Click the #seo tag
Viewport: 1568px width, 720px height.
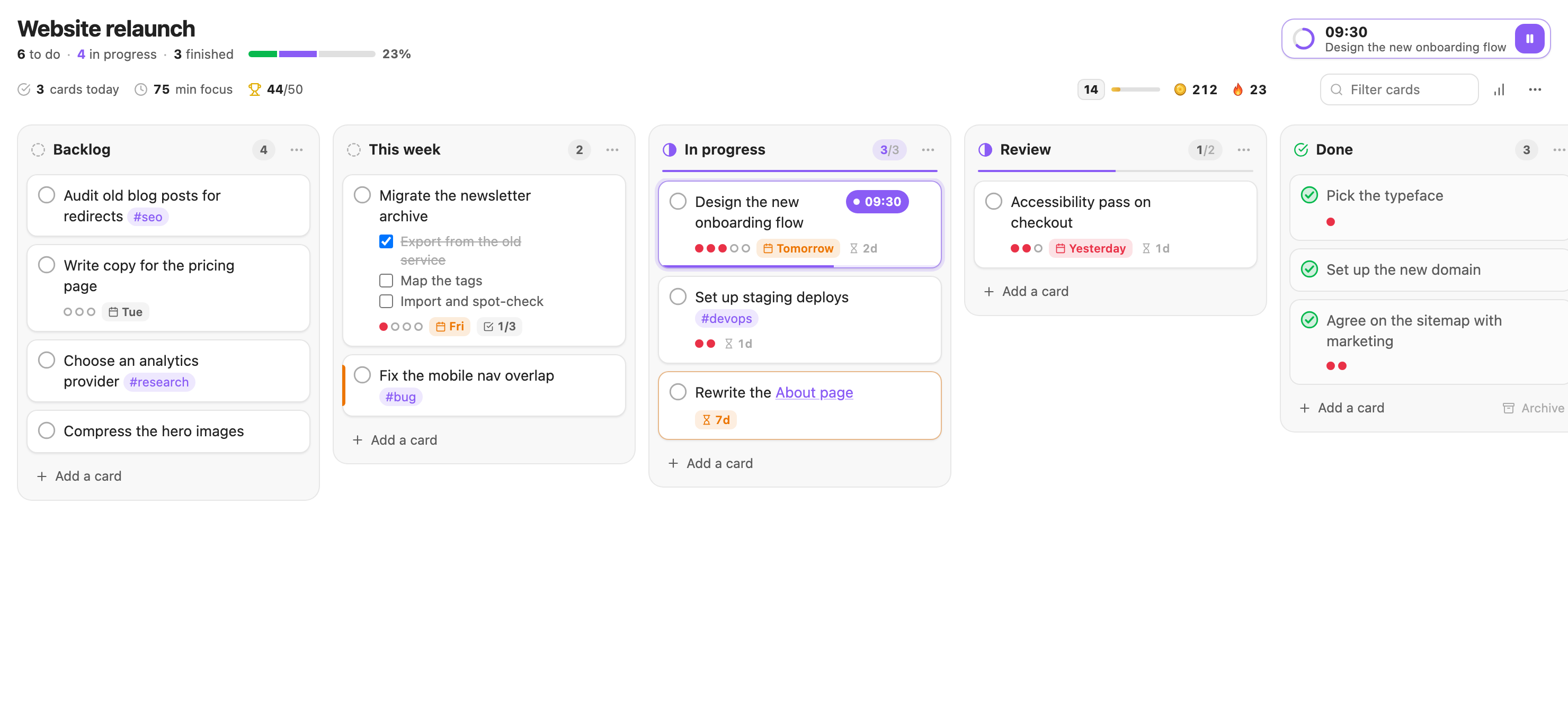[x=148, y=217]
